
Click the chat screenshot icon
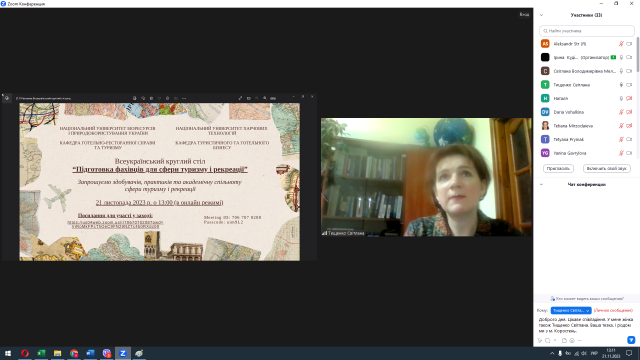pos(548,340)
